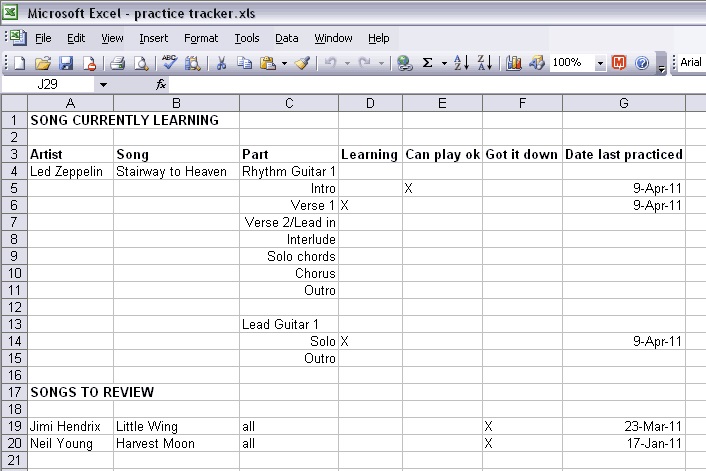The image size is (706, 471).
Task: Select the Date last practiced header cell
Action: (624, 154)
